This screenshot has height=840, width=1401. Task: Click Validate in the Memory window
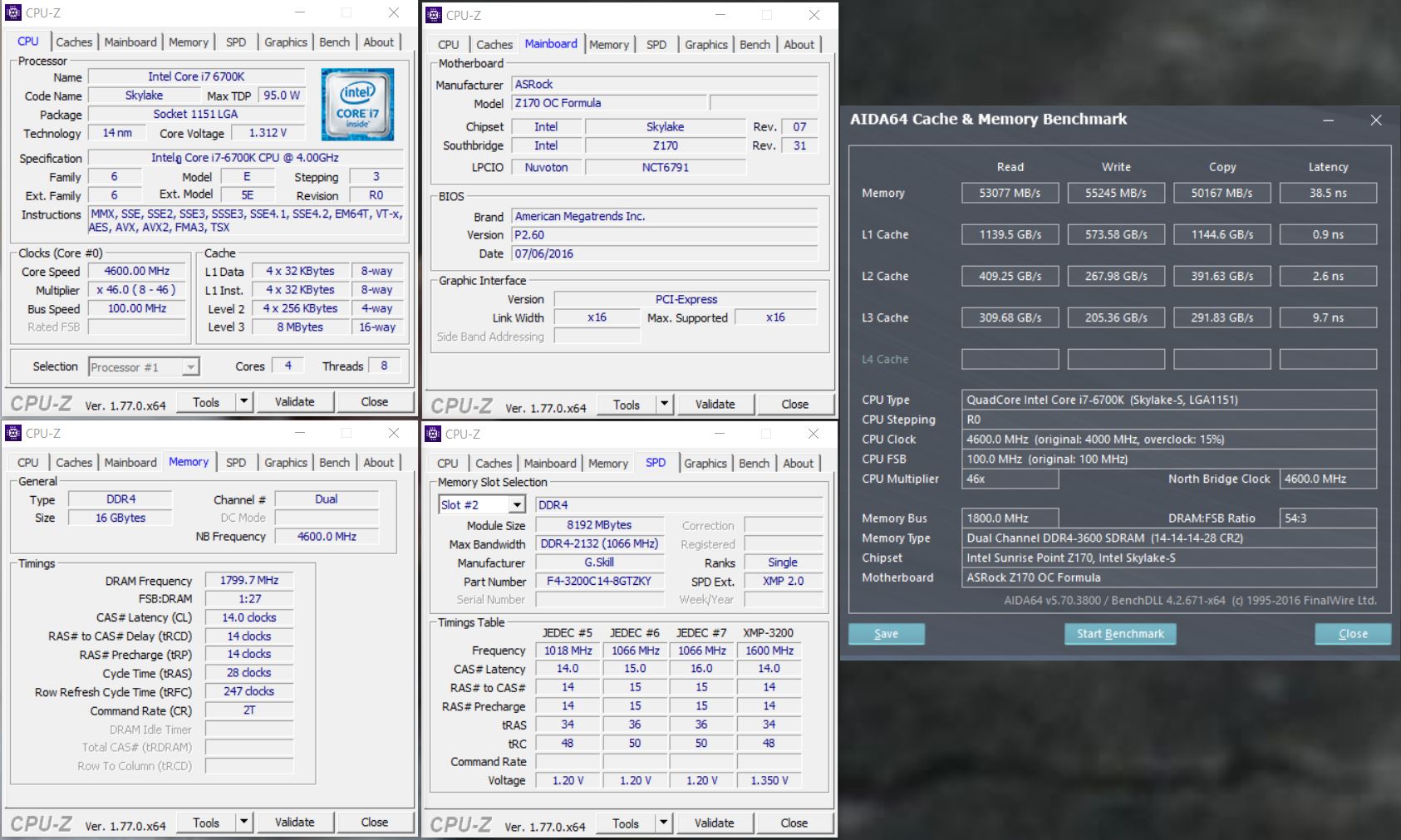(x=295, y=823)
